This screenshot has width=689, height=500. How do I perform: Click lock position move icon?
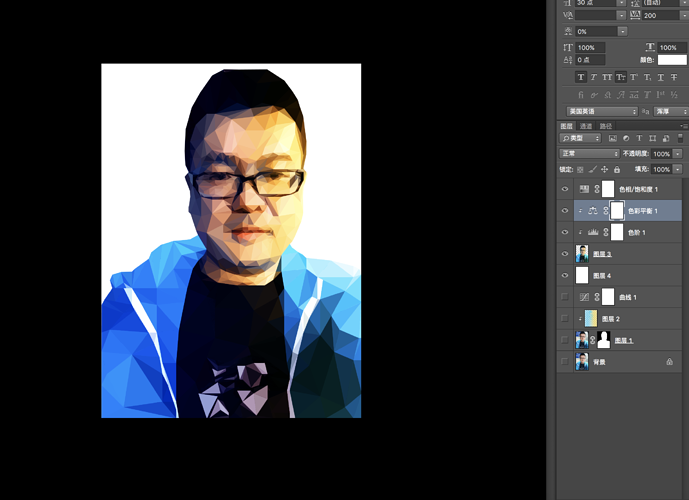tap(605, 170)
